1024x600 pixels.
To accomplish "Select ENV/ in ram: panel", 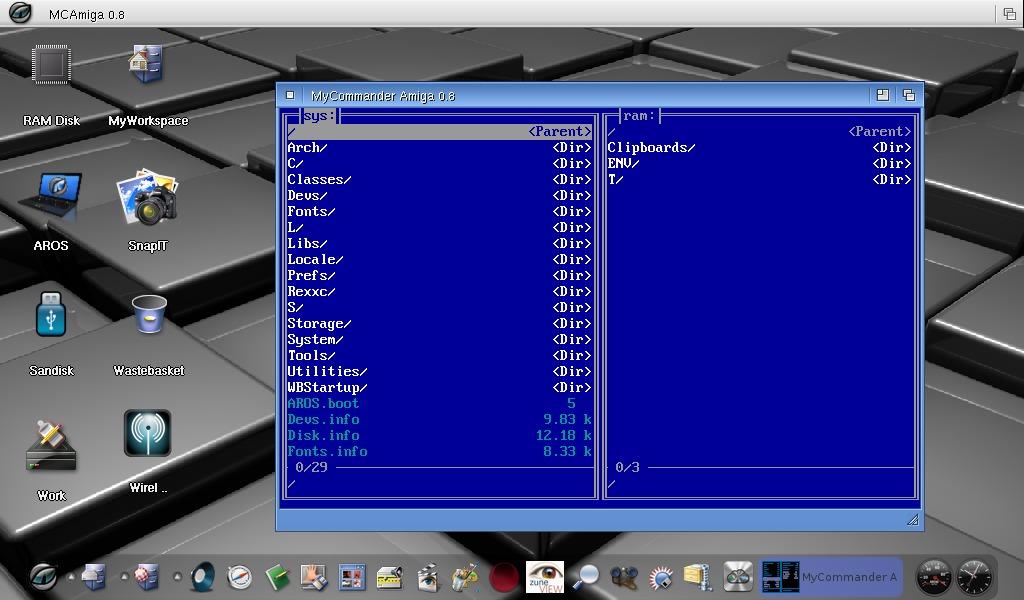I will [760, 163].
